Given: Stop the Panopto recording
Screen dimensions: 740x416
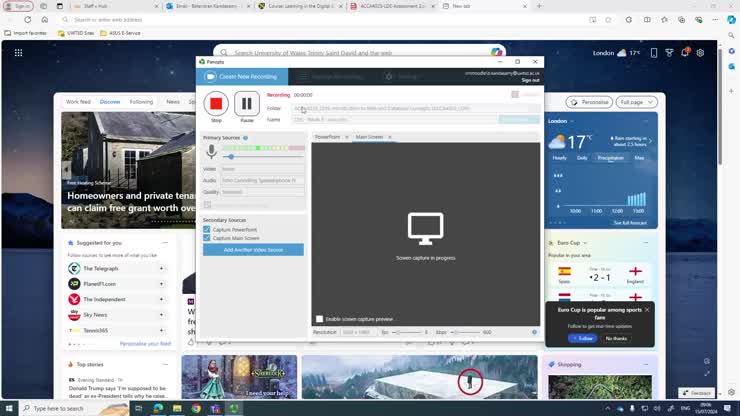Looking at the screenshot, I should click(216, 104).
